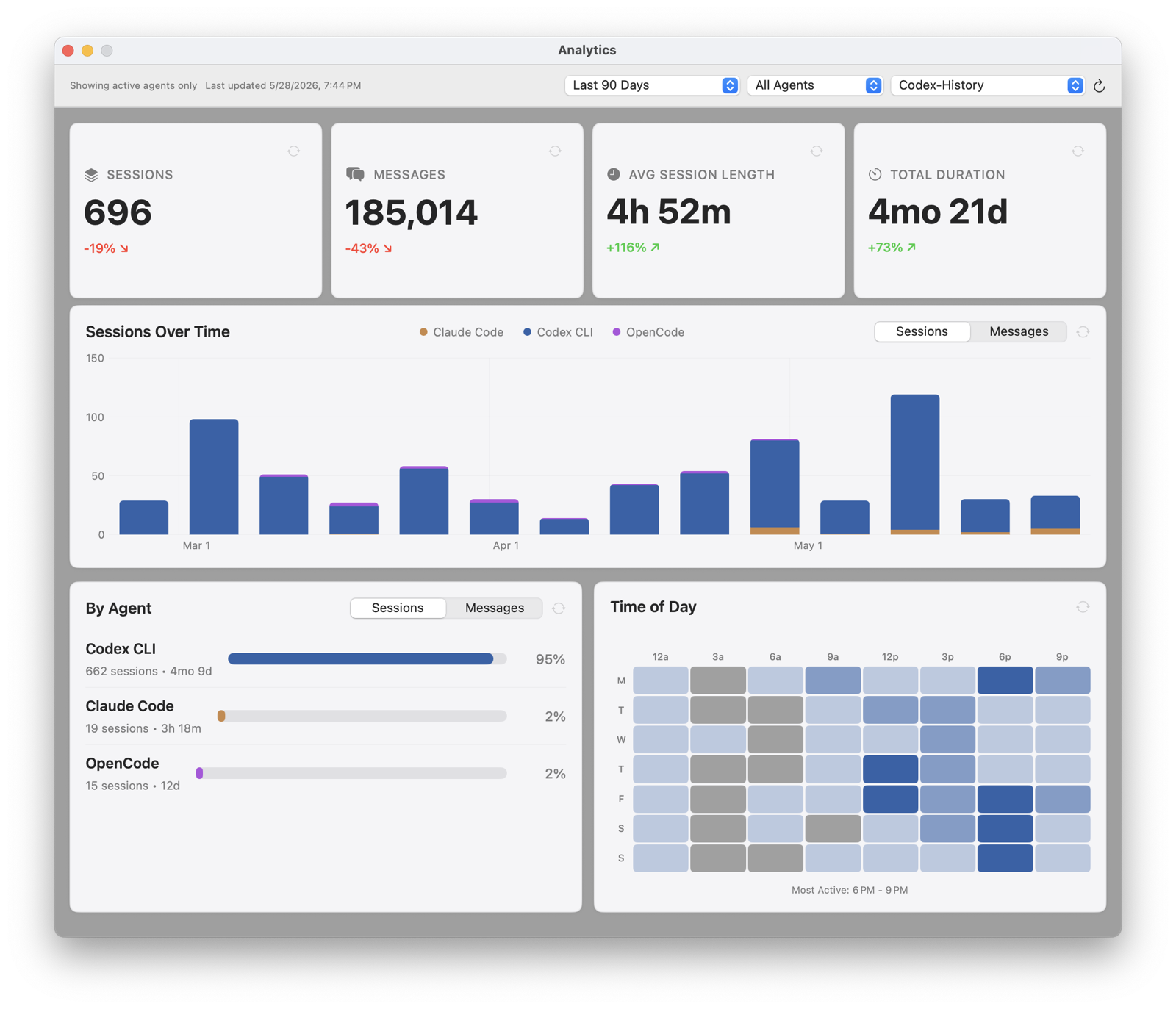
Task: Refresh the Total Duration card
Action: tap(1078, 151)
